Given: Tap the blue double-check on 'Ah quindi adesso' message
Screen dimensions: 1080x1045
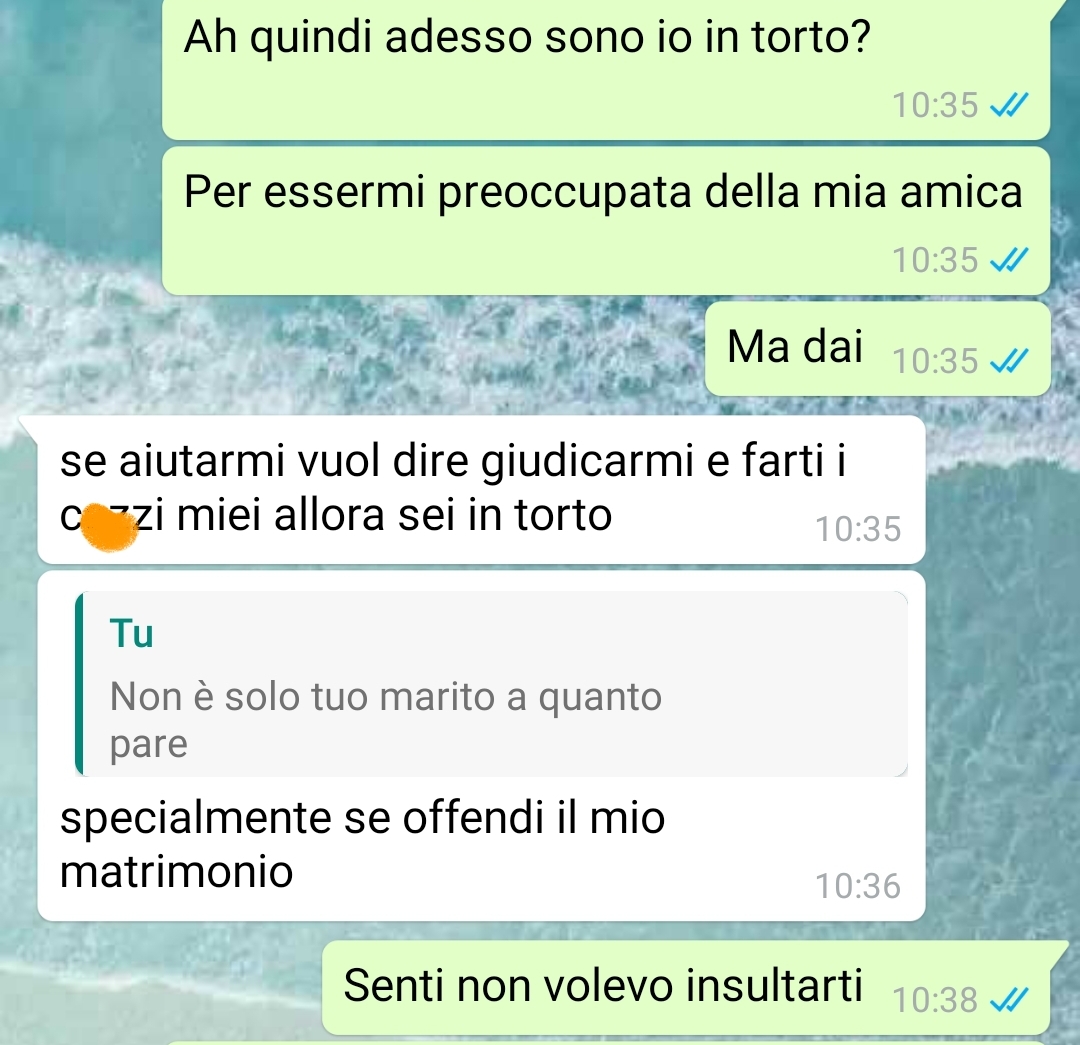Looking at the screenshot, I should [x=1009, y=105].
